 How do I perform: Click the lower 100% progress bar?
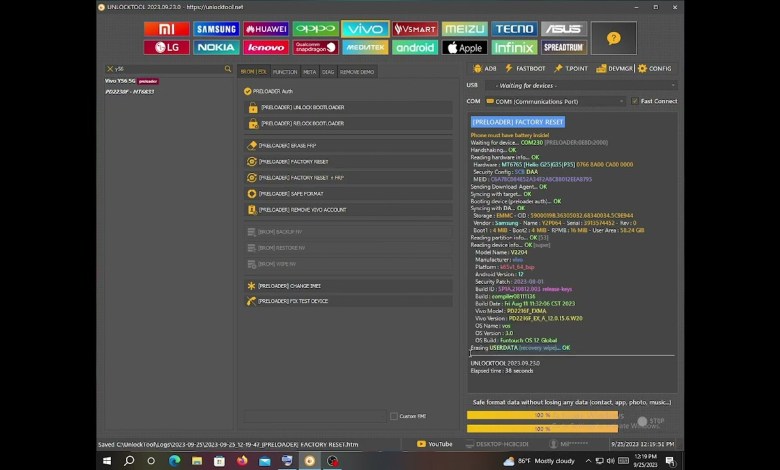click(x=542, y=428)
